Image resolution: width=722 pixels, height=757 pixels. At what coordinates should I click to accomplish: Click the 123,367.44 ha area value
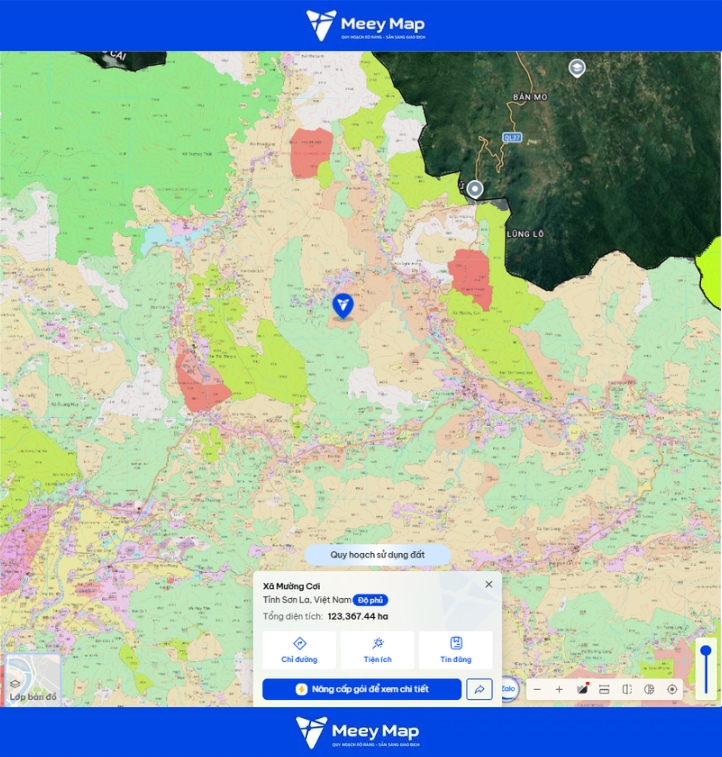(358, 617)
